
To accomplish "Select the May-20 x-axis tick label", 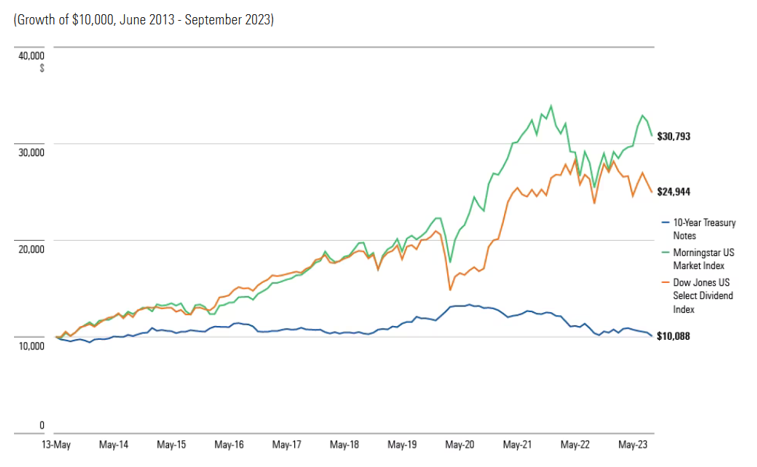I will 458,443.
